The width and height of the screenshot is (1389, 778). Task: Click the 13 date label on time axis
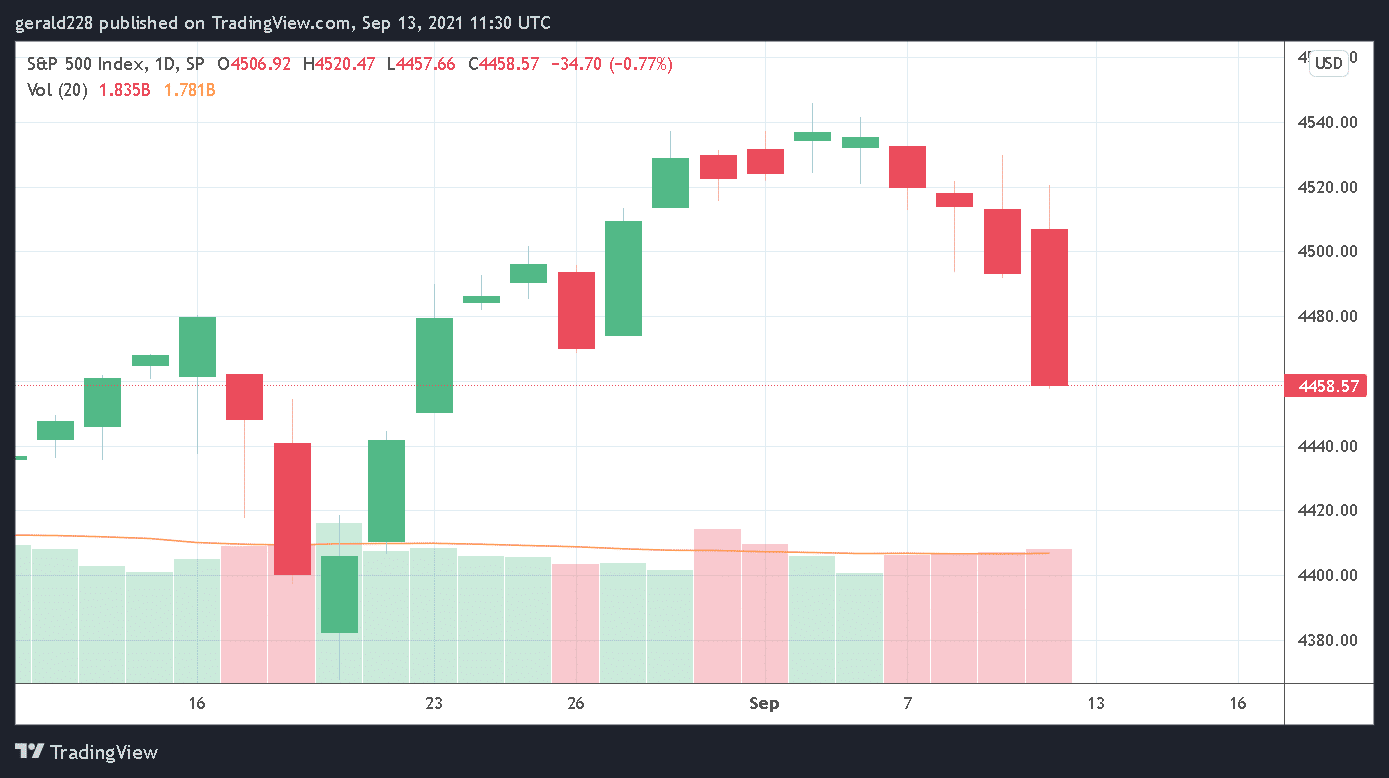[1096, 704]
